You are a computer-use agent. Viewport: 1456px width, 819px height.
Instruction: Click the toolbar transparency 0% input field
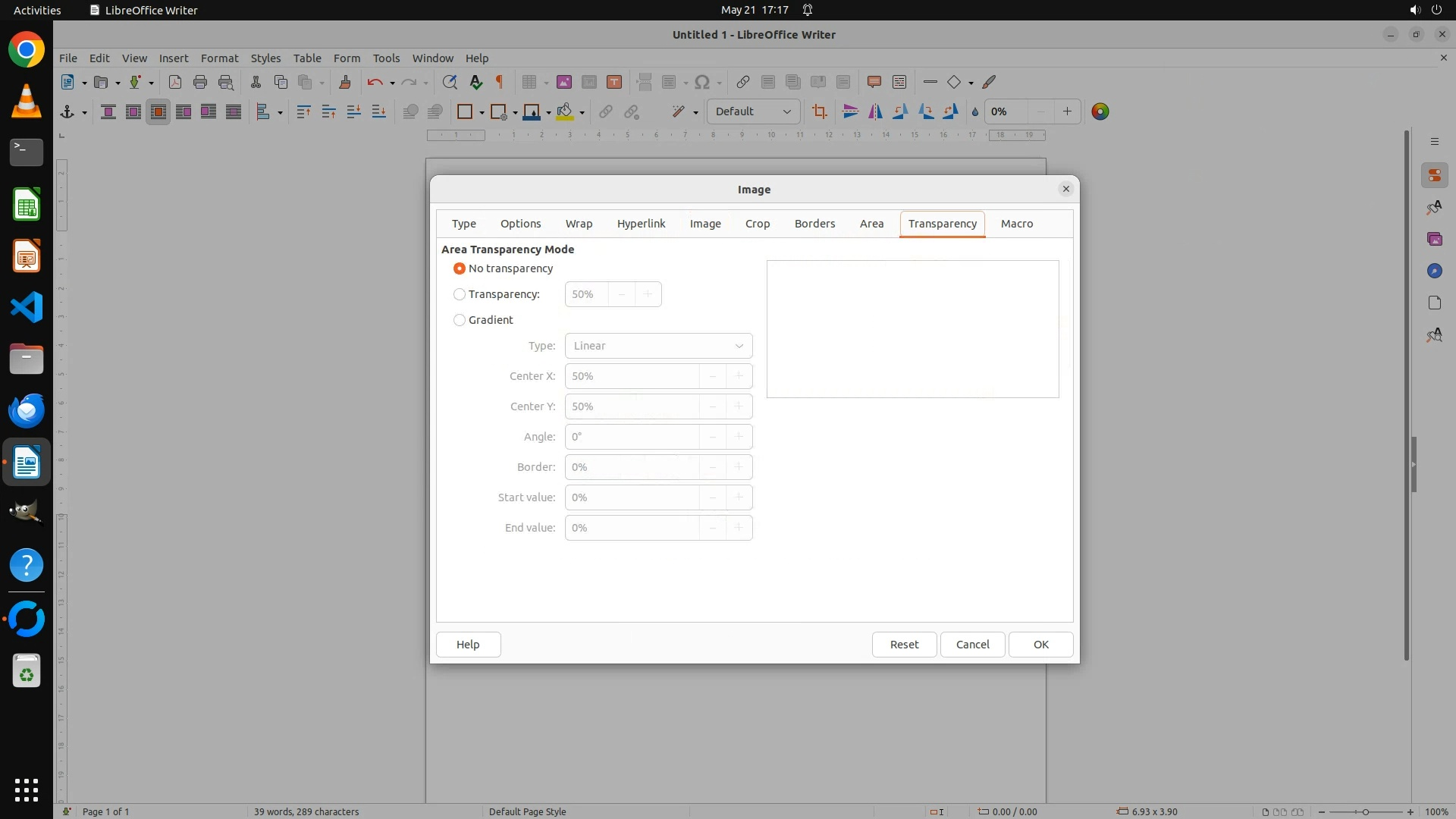[x=1007, y=112]
